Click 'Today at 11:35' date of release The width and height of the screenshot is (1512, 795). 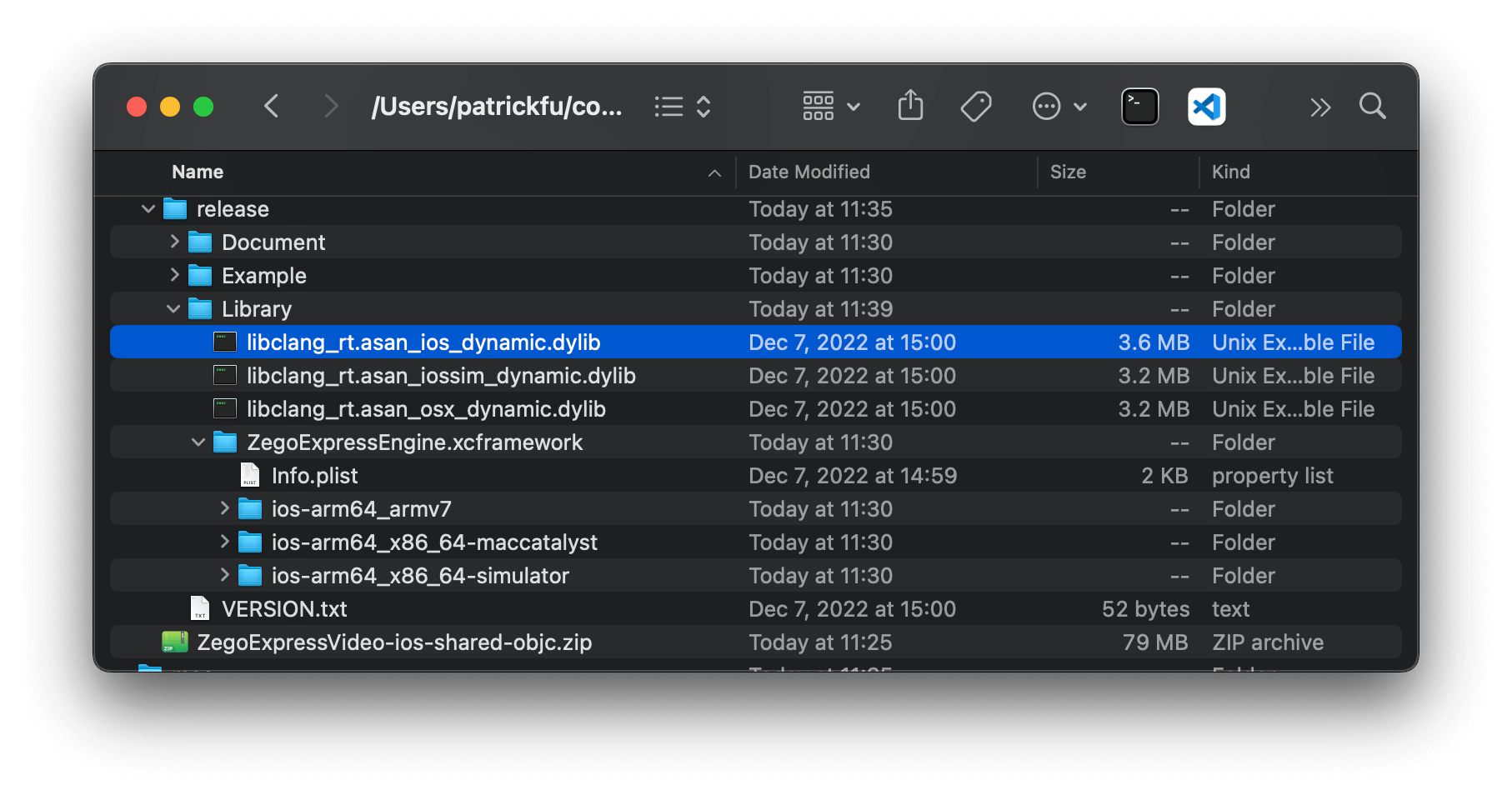[820, 209]
